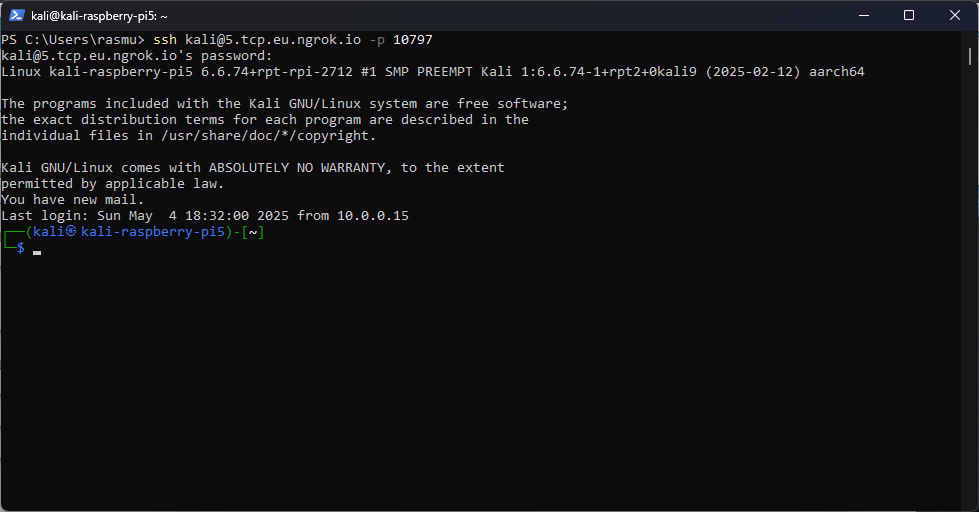
Task: Click the Kali skull symbol in the prompt
Action: pos(71,232)
